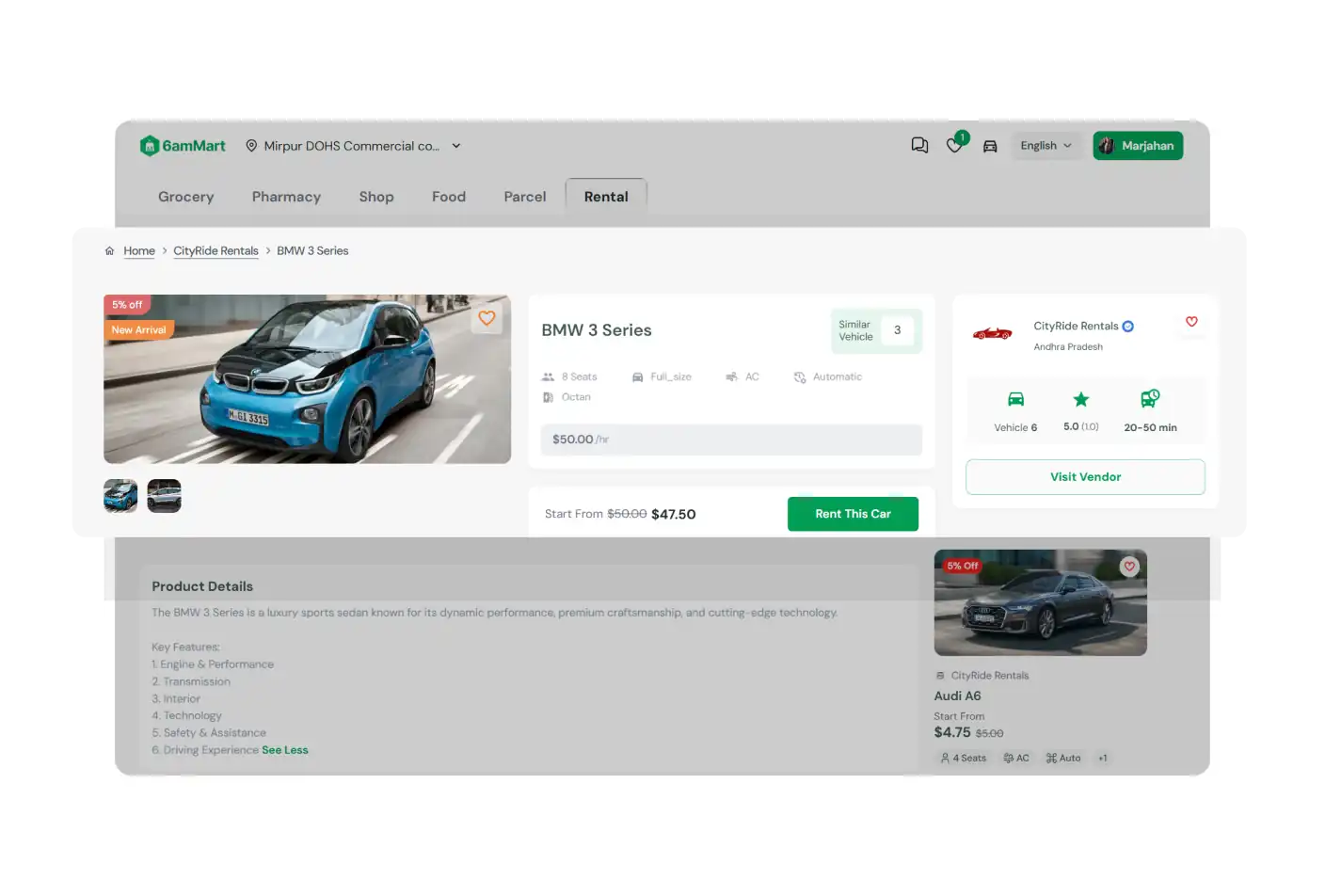Expand the Mirpur DOHS location dropdown chevron
This screenshot has height=896, width=1325.
[x=456, y=146]
